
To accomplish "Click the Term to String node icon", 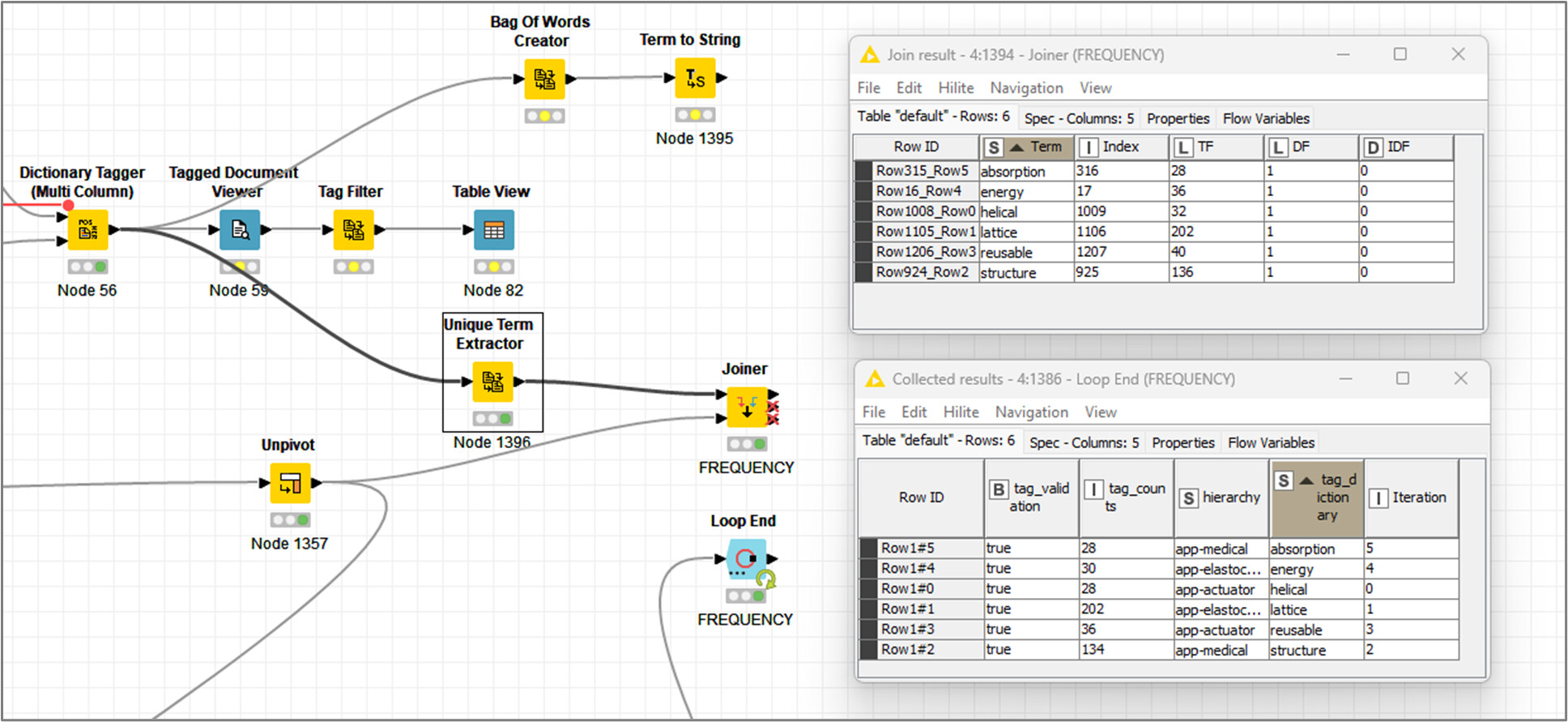I will pyautogui.click(x=695, y=79).
